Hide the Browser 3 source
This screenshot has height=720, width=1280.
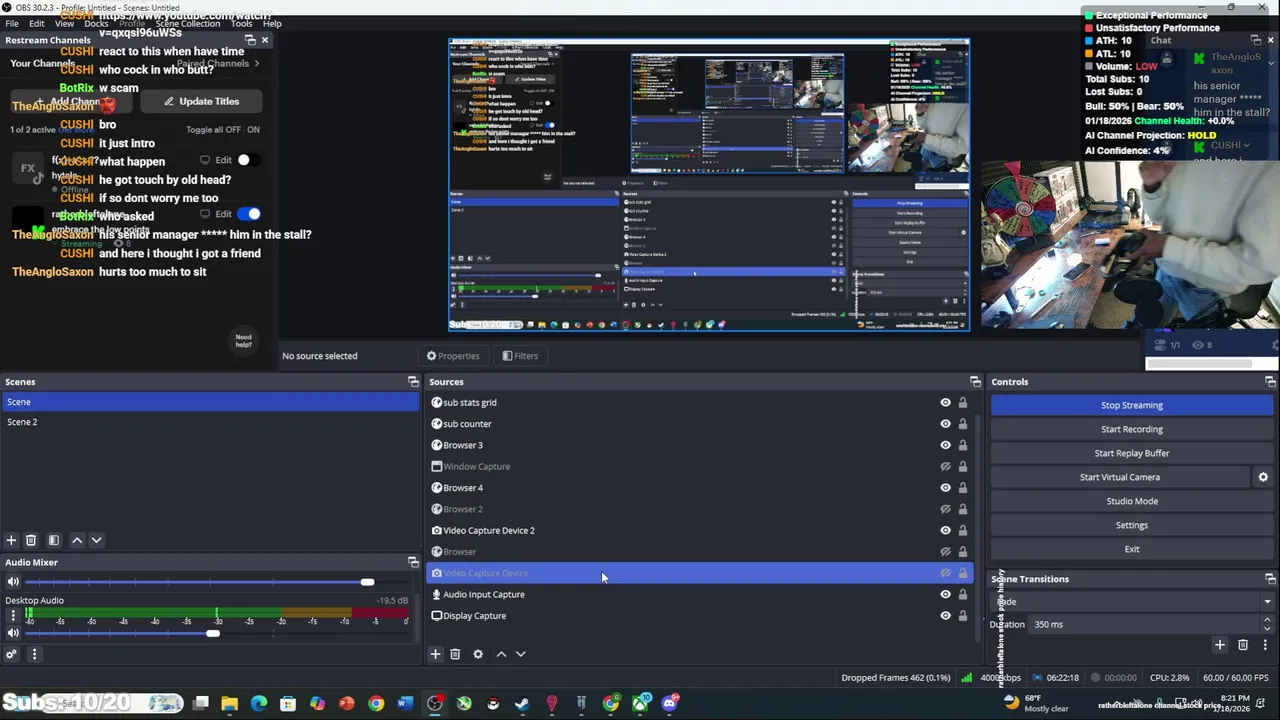point(945,445)
